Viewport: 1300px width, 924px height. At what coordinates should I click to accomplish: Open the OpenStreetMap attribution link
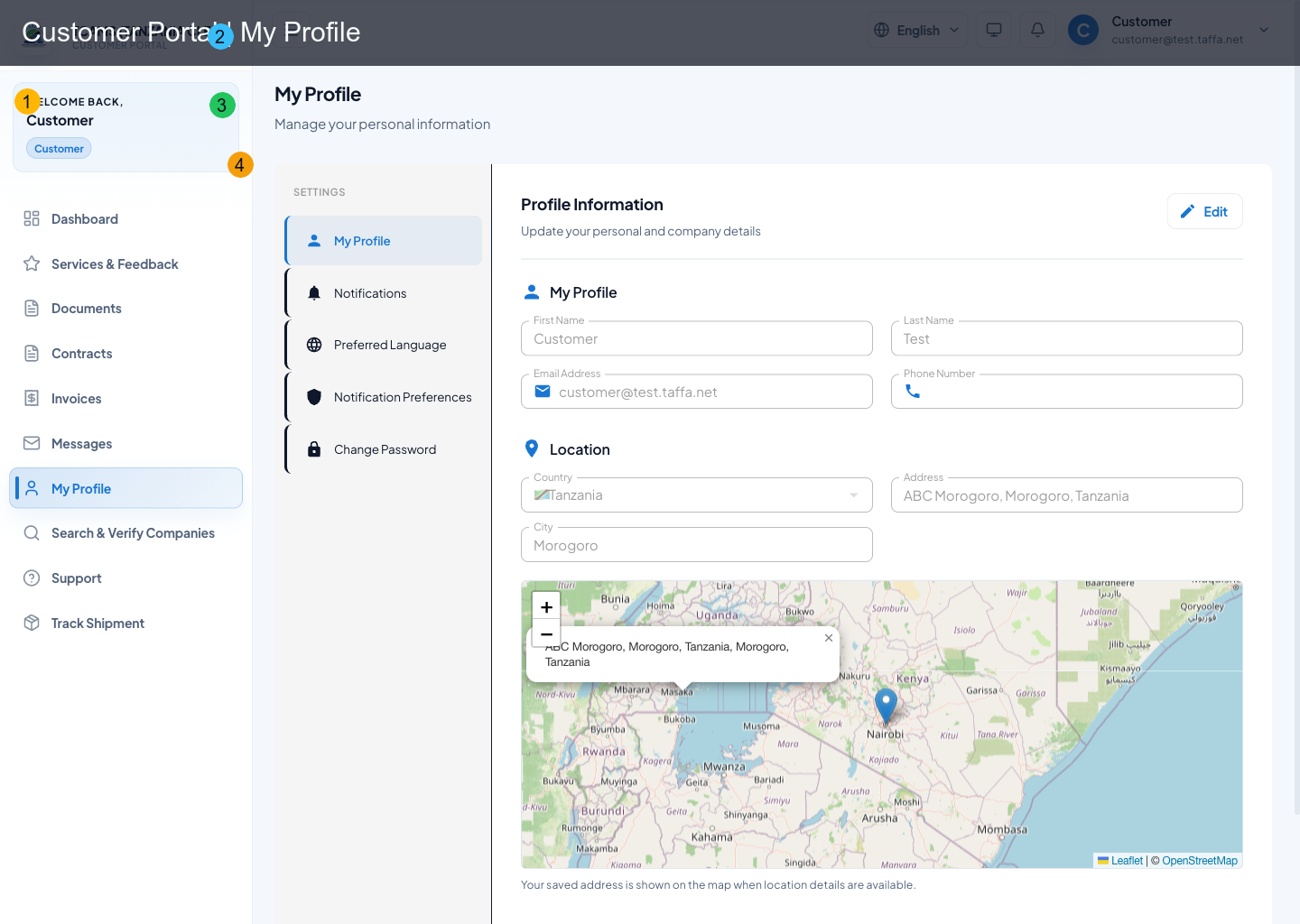1200,861
